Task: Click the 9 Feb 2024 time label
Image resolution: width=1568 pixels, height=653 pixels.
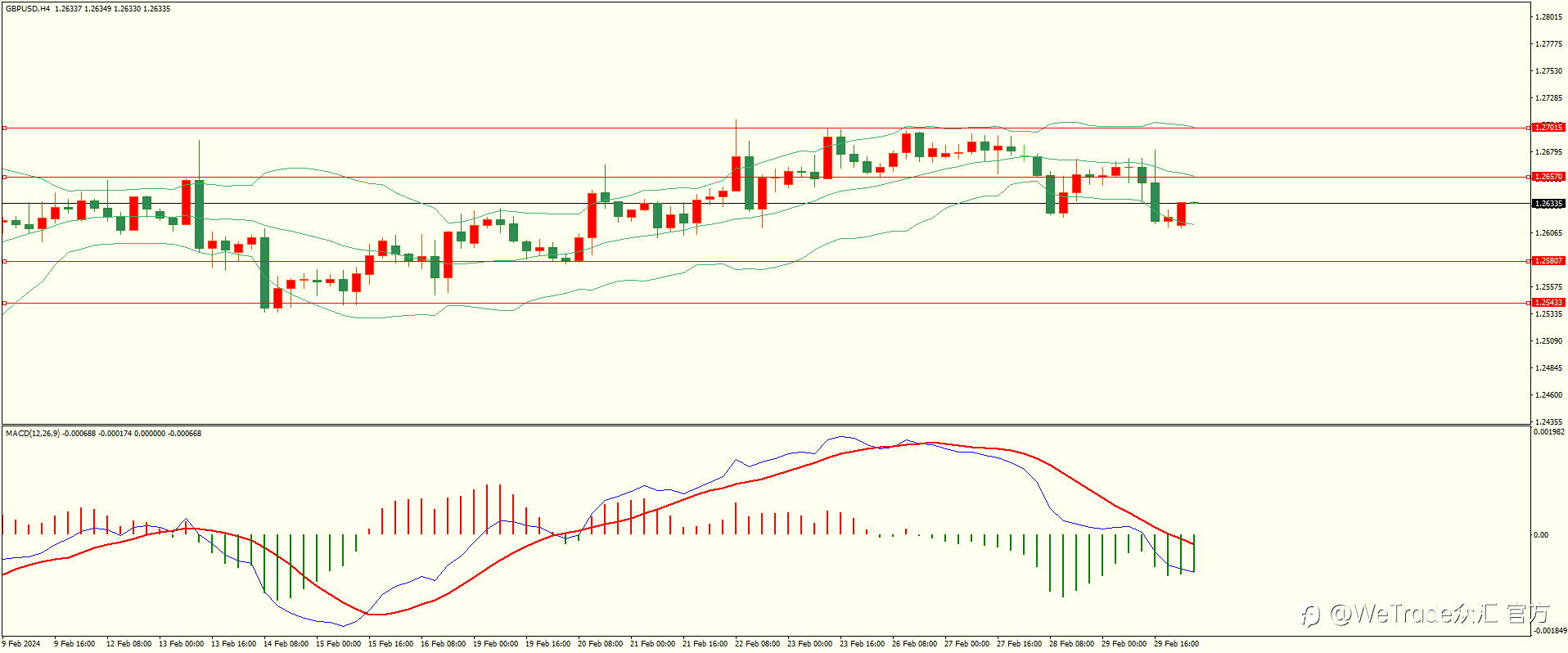Action: pyautogui.click(x=21, y=644)
